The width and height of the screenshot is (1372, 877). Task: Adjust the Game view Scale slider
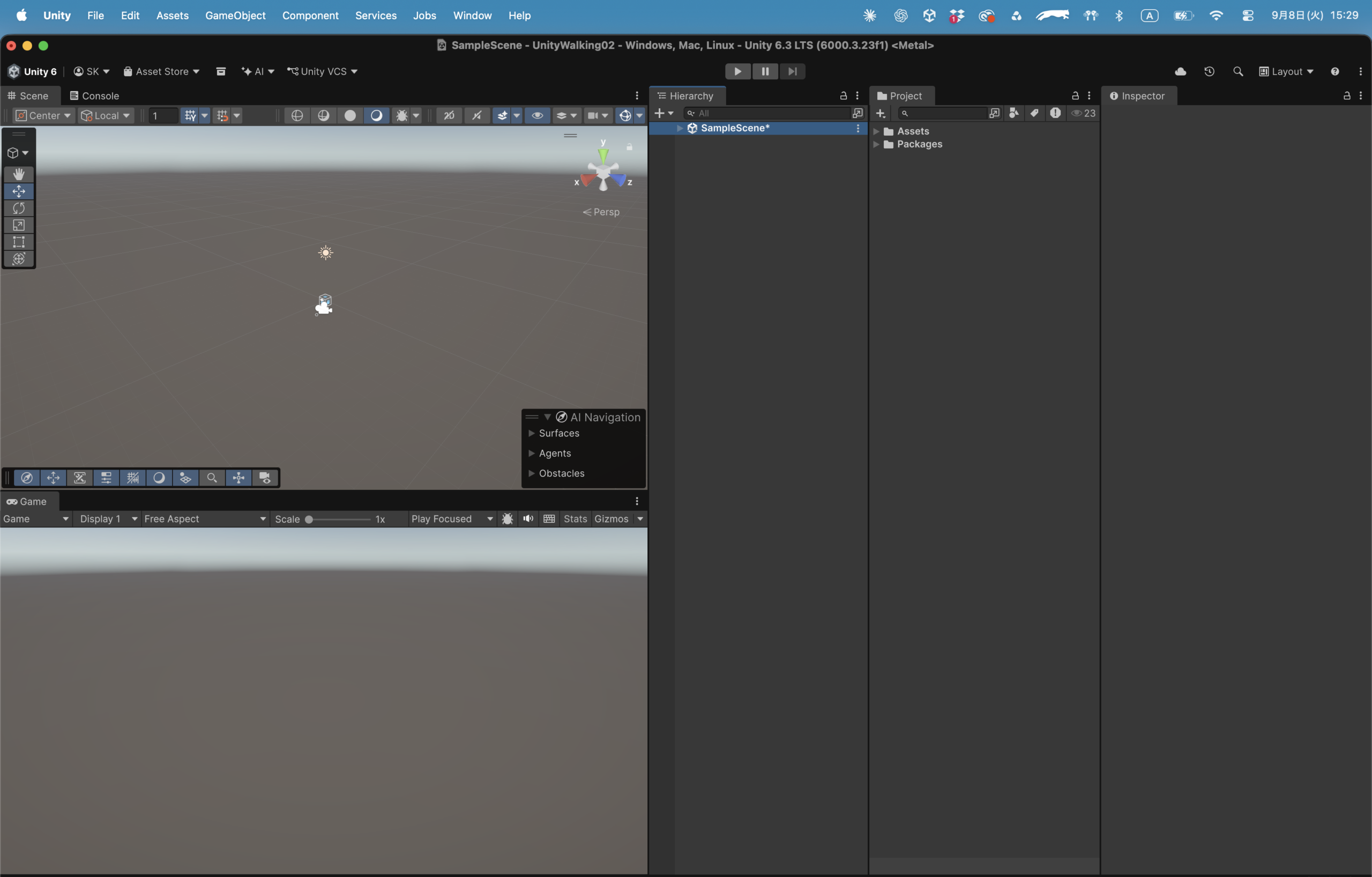(x=338, y=519)
